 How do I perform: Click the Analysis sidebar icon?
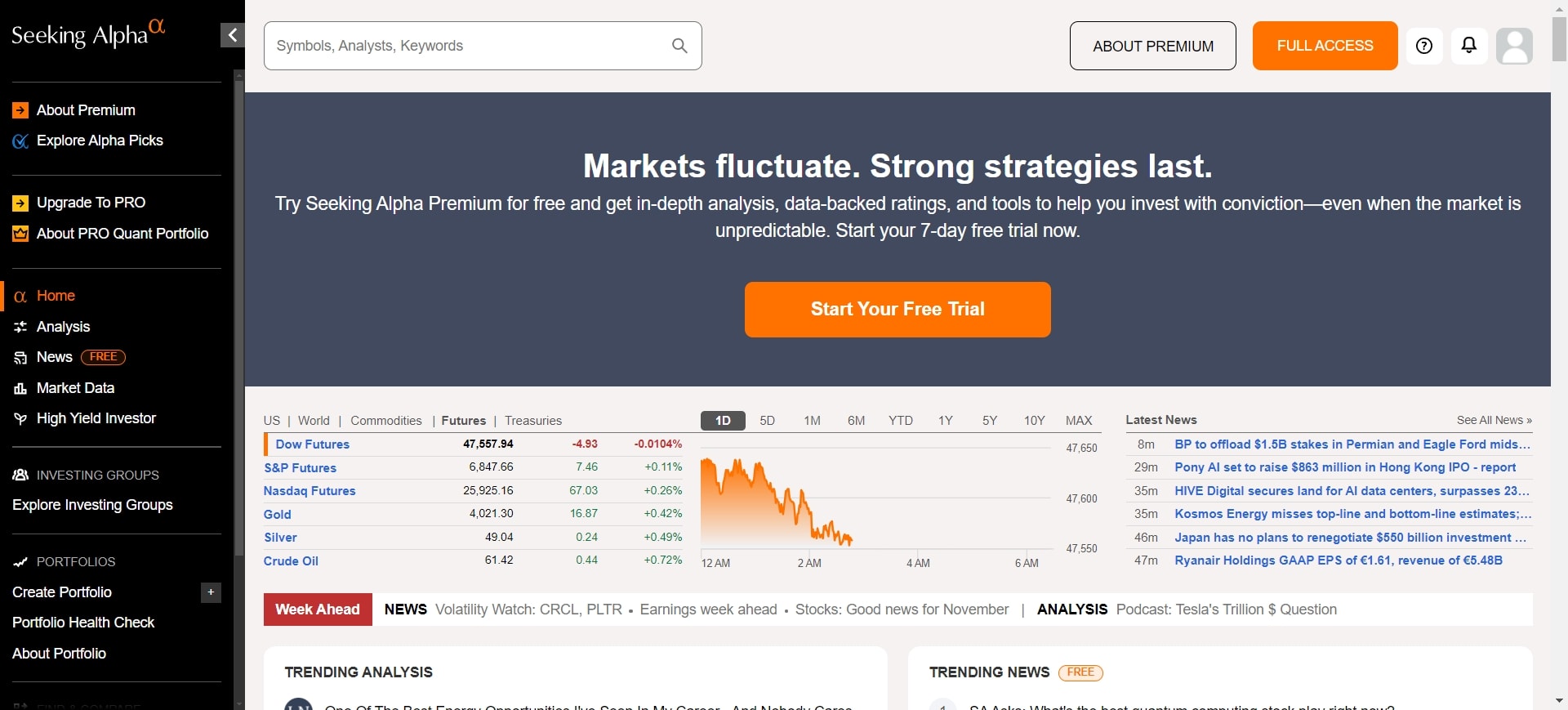coord(20,327)
